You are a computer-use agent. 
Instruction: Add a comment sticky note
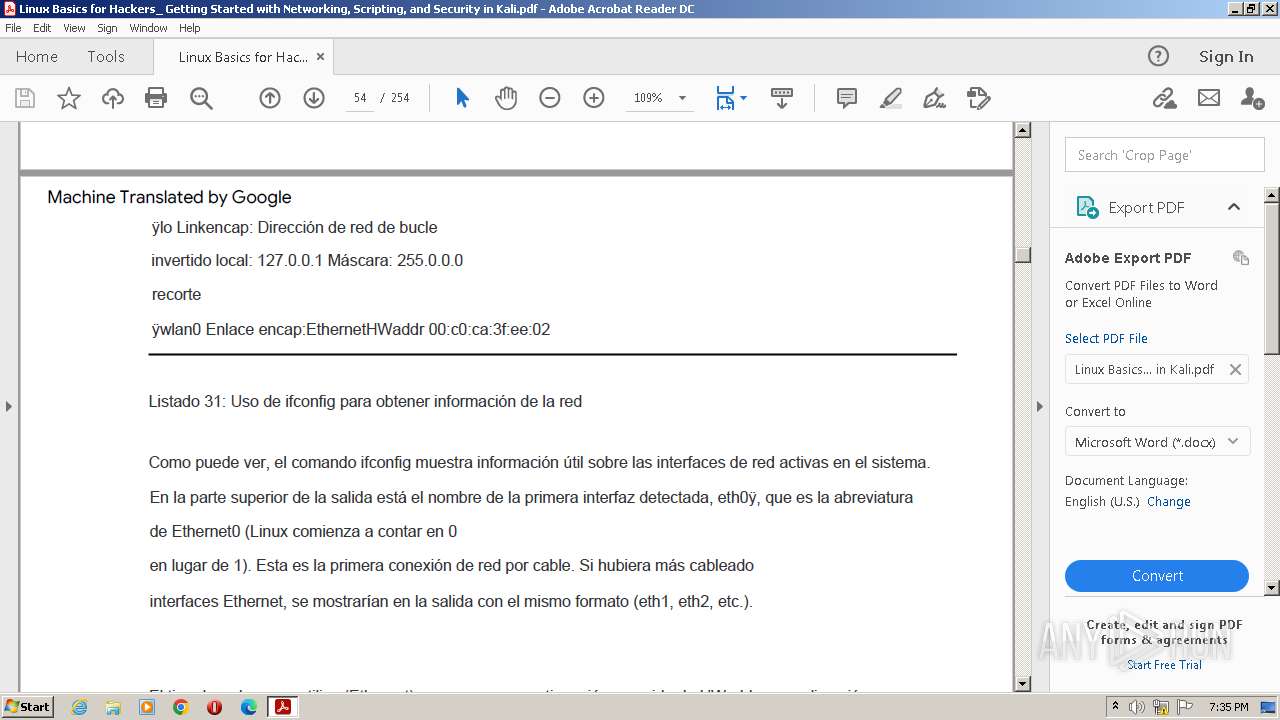point(847,98)
